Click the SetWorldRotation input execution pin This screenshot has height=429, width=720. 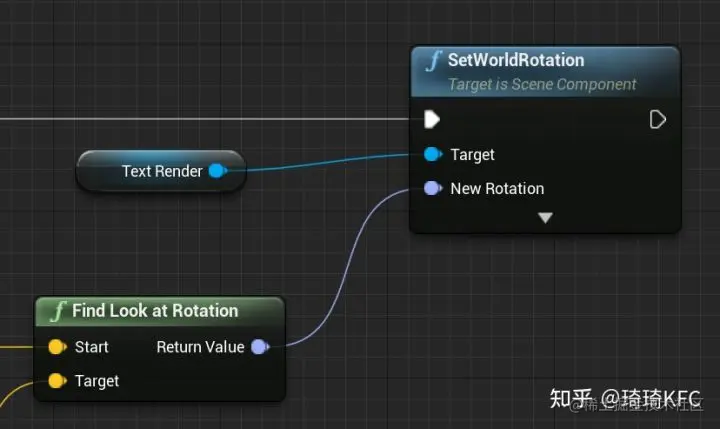[432, 119]
